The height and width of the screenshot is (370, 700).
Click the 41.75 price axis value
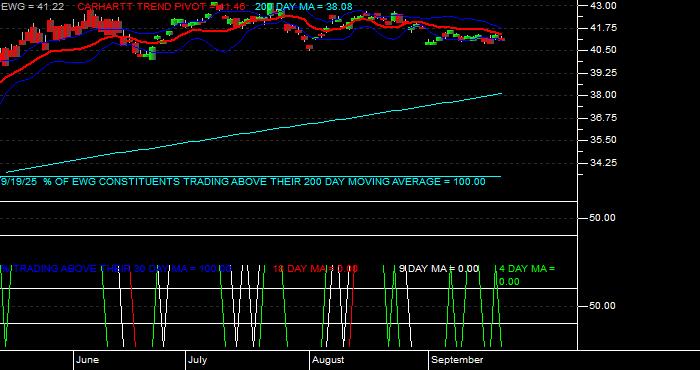point(603,28)
